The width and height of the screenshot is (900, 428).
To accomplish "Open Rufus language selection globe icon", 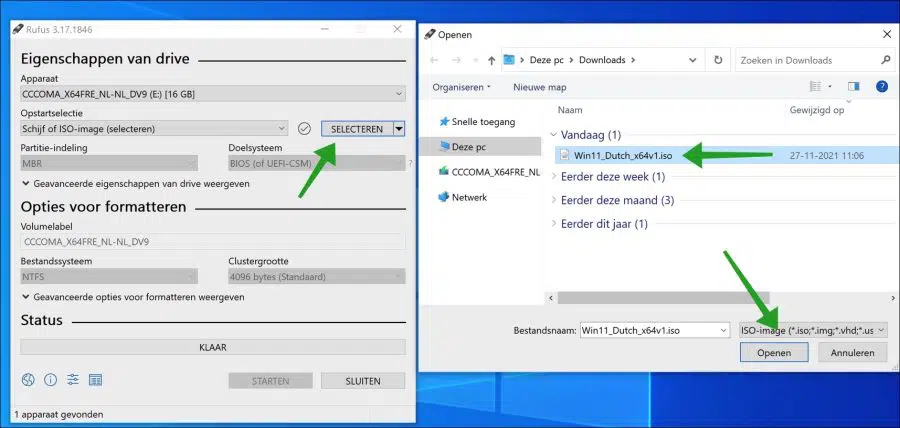I will coord(28,379).
